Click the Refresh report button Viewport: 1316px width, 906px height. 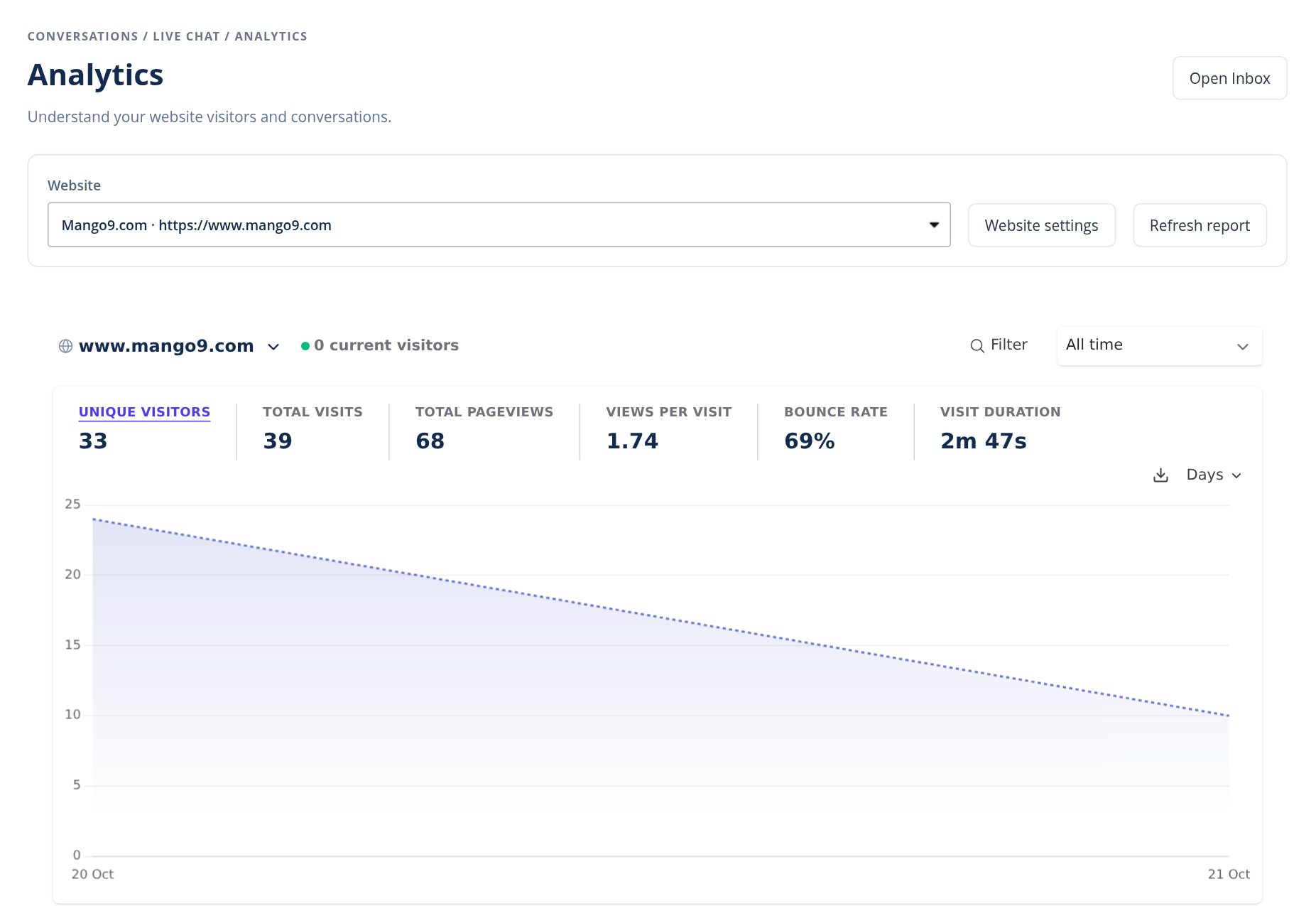pos(1200,225)
